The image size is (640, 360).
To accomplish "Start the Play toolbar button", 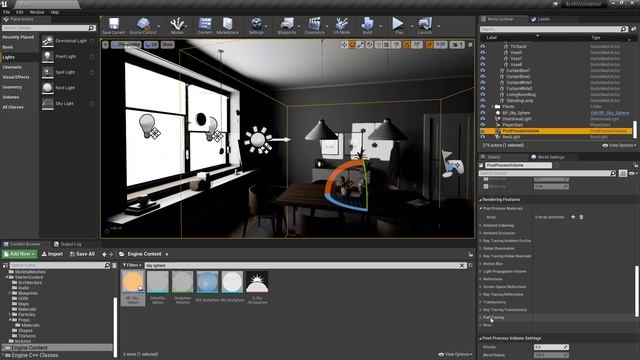I will tap(398, 25).
